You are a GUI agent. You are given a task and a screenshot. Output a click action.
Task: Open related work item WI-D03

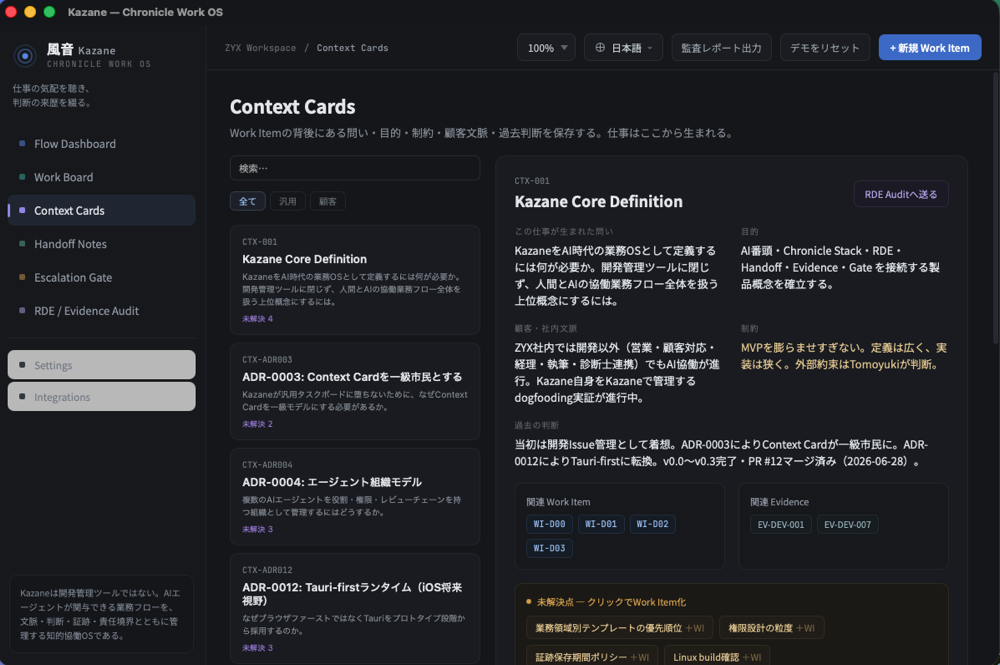549,548
